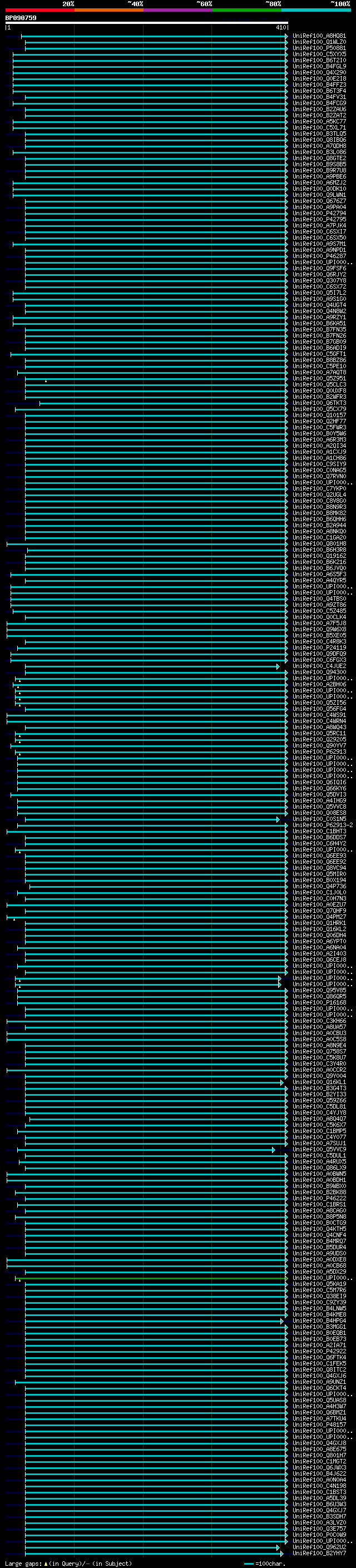The image size is (356, 1568).
Task: Click the cyan ~100% identity legend bar
Action: [316, 10]
